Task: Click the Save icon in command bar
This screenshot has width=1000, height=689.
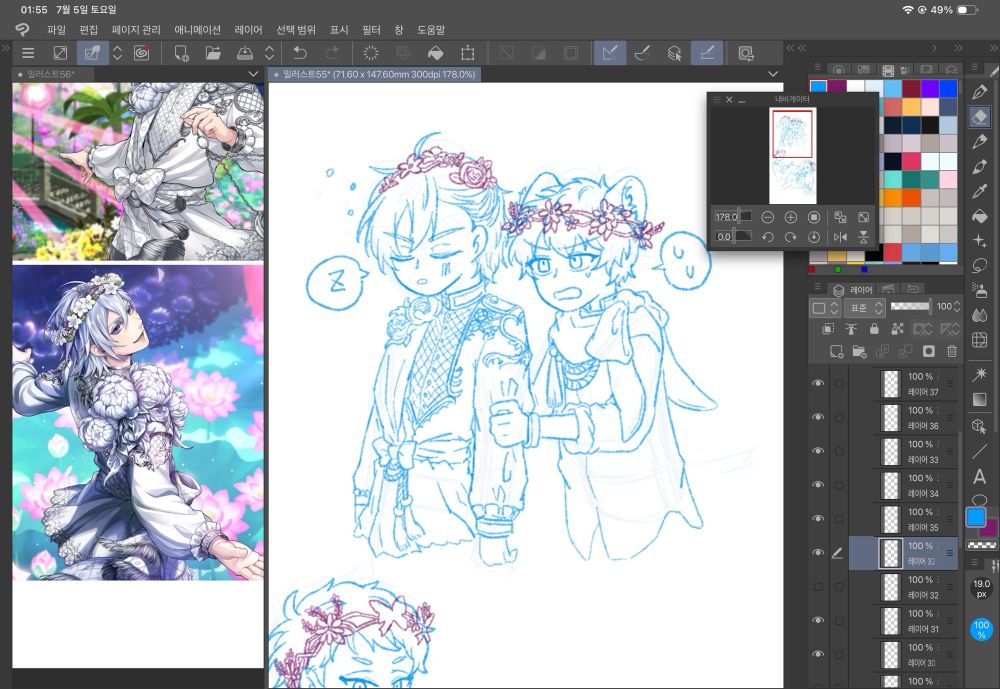Action: coord(245,53)
